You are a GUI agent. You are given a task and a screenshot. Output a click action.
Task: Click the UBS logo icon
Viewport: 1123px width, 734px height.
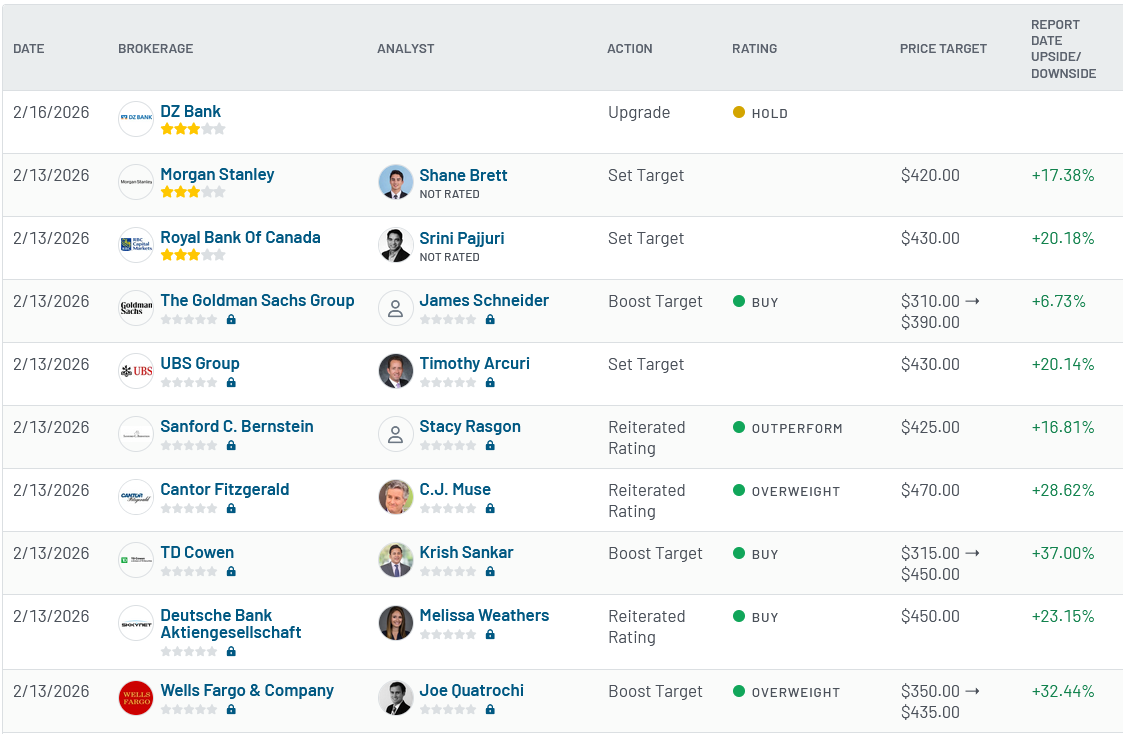tap(136, 371)
